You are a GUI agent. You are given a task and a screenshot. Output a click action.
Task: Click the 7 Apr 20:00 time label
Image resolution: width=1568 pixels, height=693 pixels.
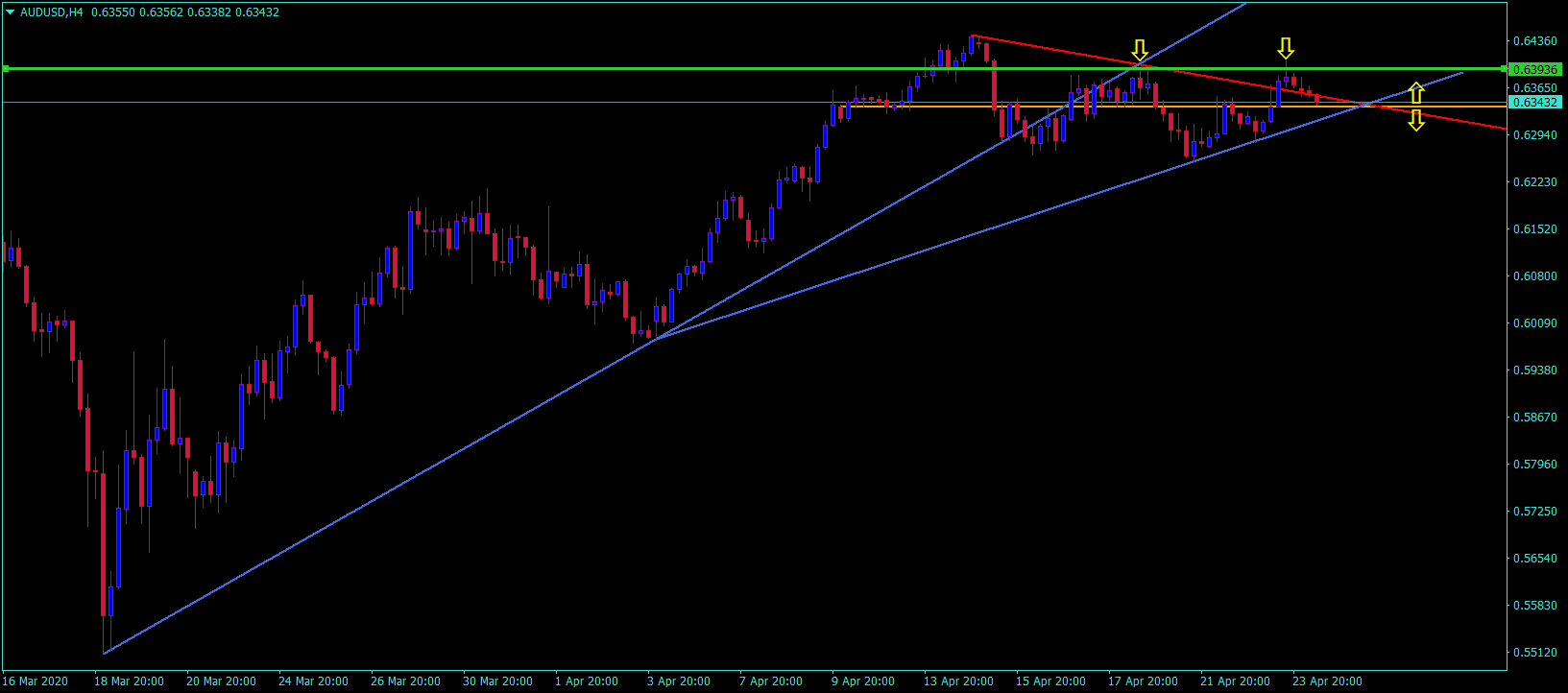[x=771, y=681]
